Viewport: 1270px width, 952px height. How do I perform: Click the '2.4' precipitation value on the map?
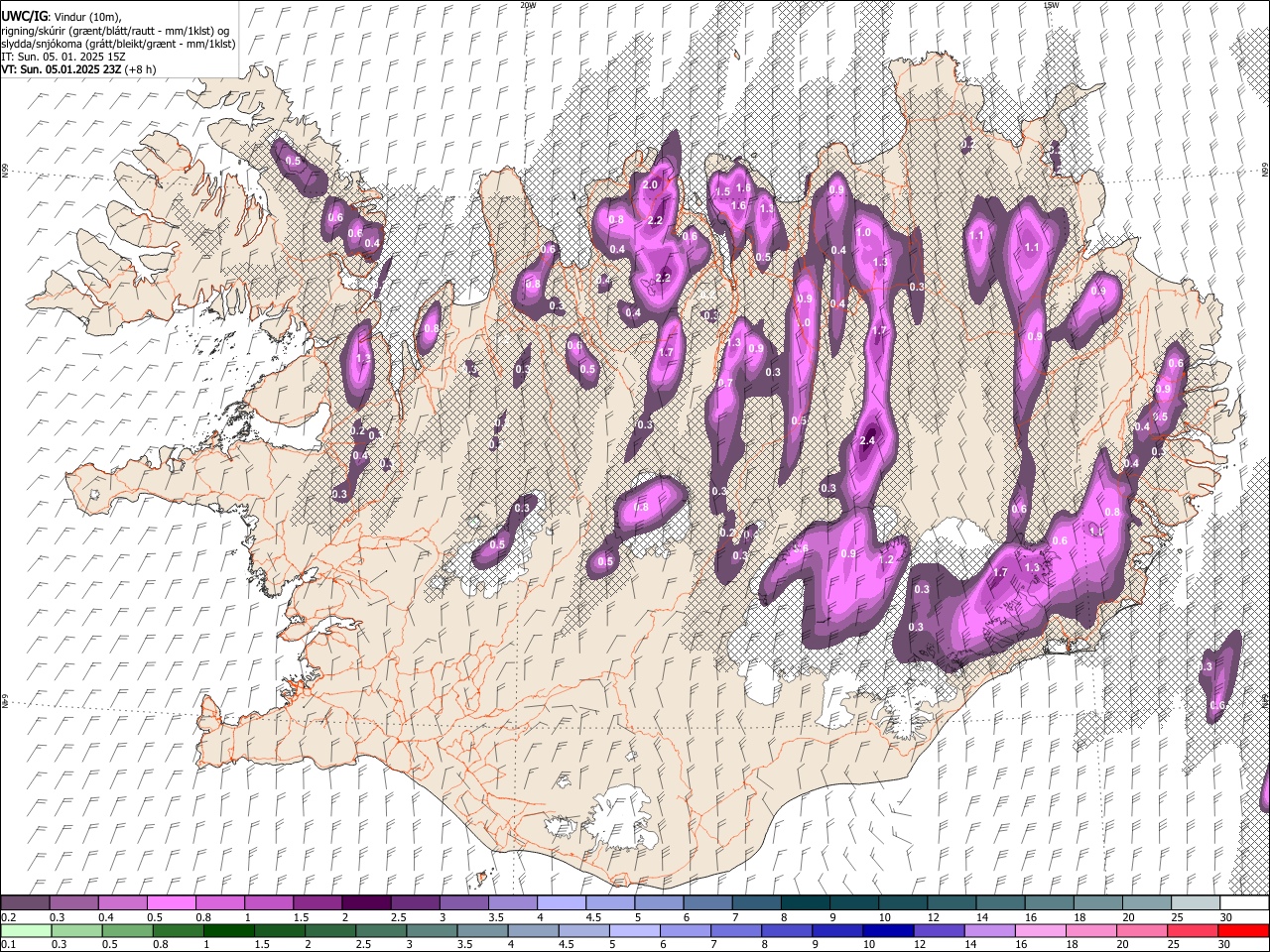tap(867, 440)
